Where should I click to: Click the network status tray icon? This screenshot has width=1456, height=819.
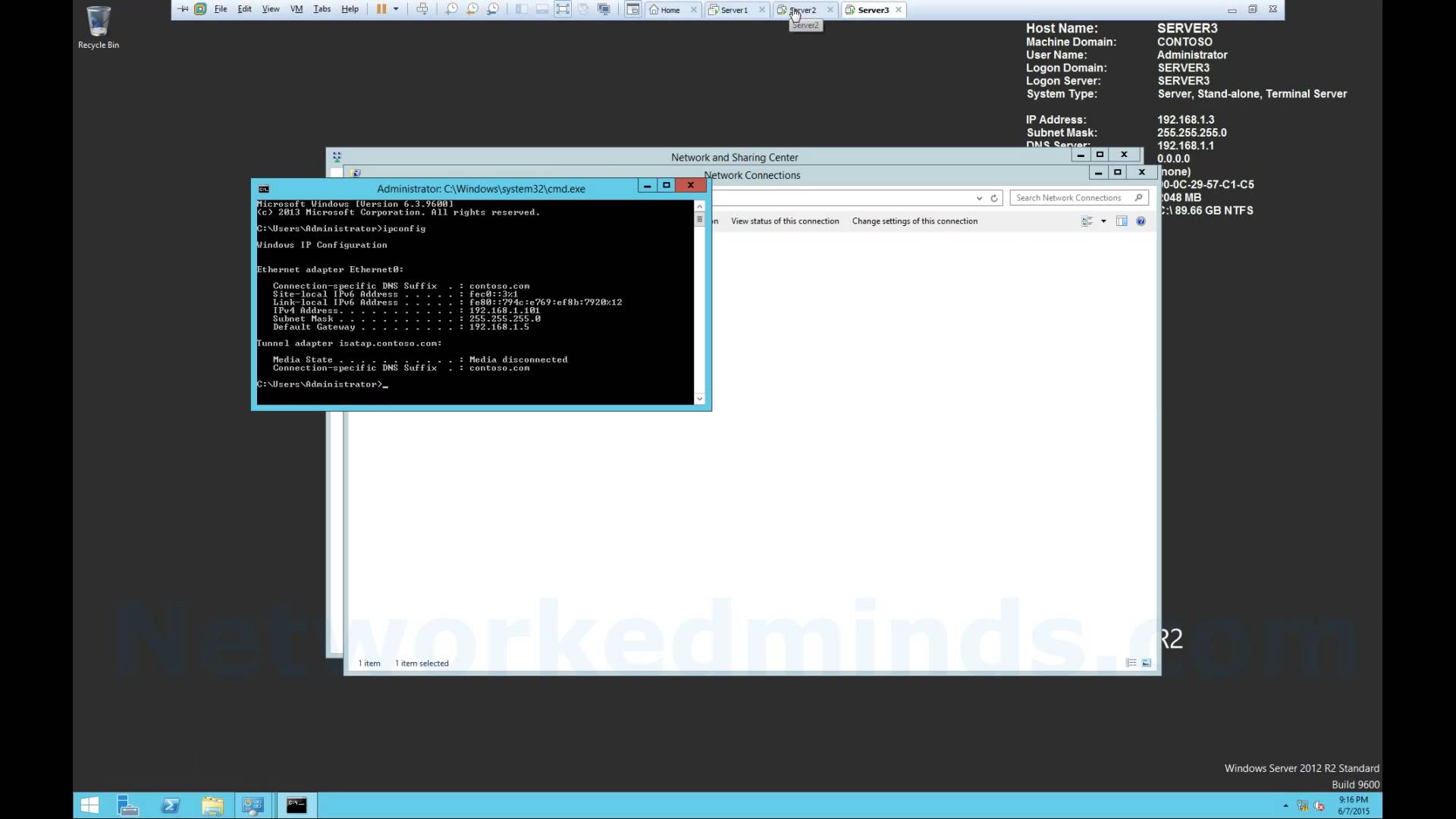pyautogui.click(x=1303, y=805)
